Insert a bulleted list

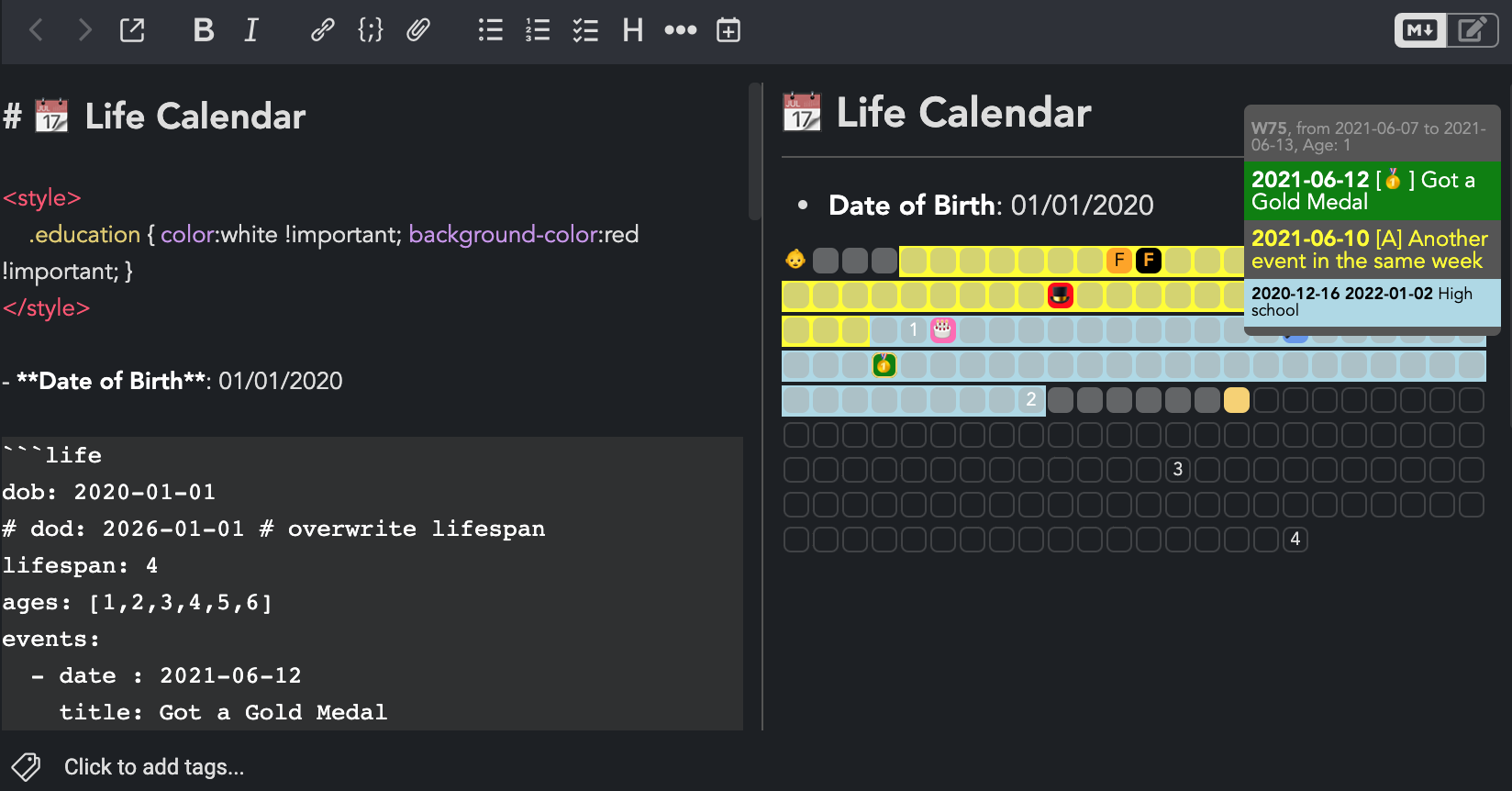click(491, 30)
